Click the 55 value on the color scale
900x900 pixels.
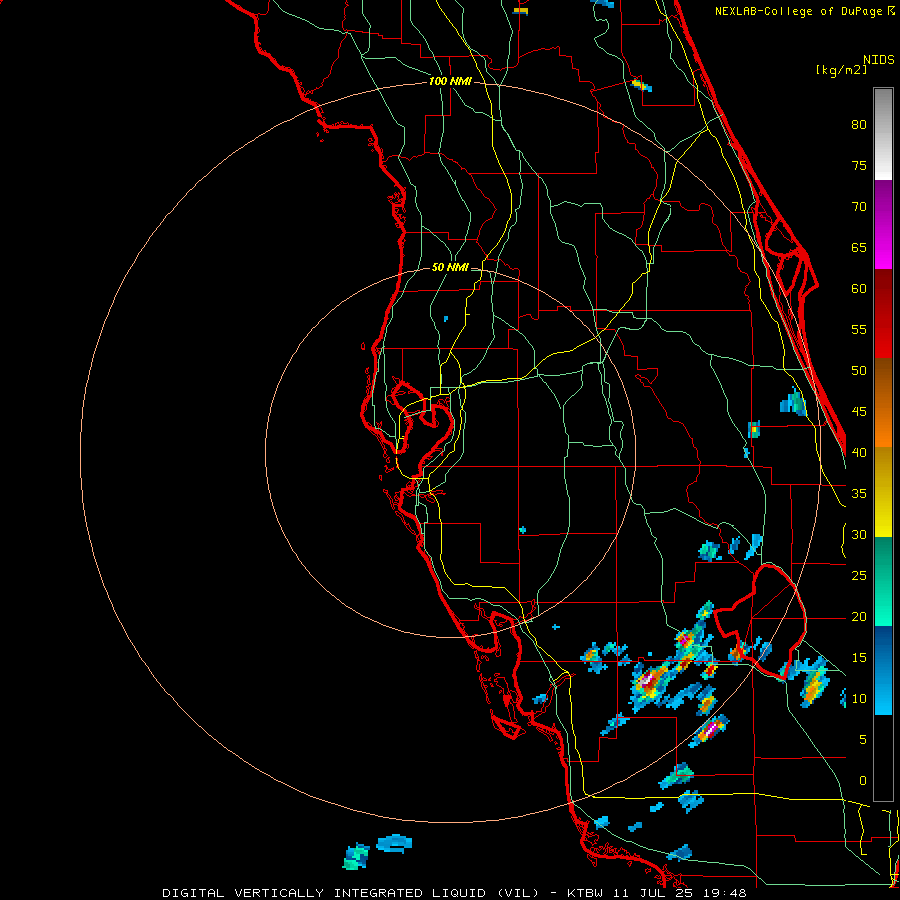pyautogui.click(x=859, y=329)
